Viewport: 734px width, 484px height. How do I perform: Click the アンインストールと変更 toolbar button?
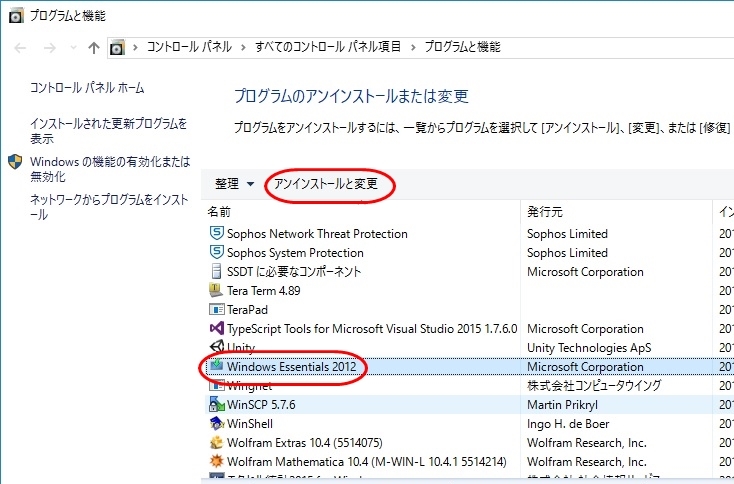click(325, 184)
